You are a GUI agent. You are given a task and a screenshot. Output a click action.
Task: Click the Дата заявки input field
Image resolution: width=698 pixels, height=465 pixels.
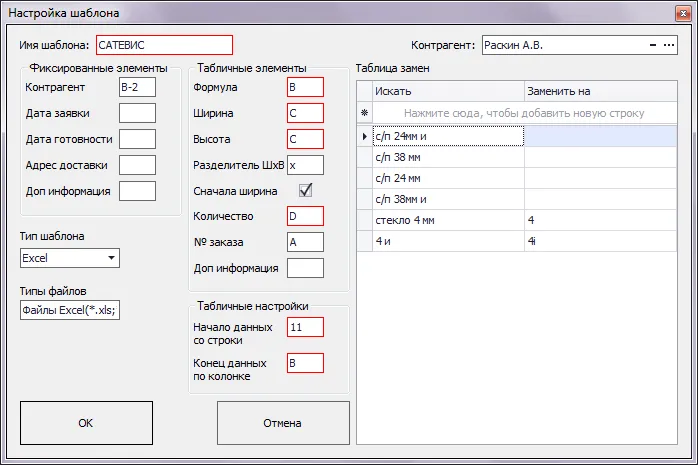138,113
